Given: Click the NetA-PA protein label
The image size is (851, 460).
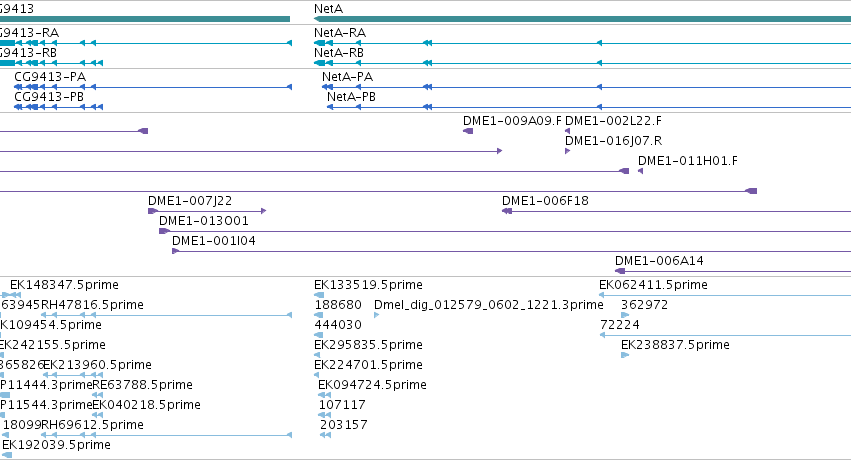Looking at the screenshot, I should click(347, 77).
